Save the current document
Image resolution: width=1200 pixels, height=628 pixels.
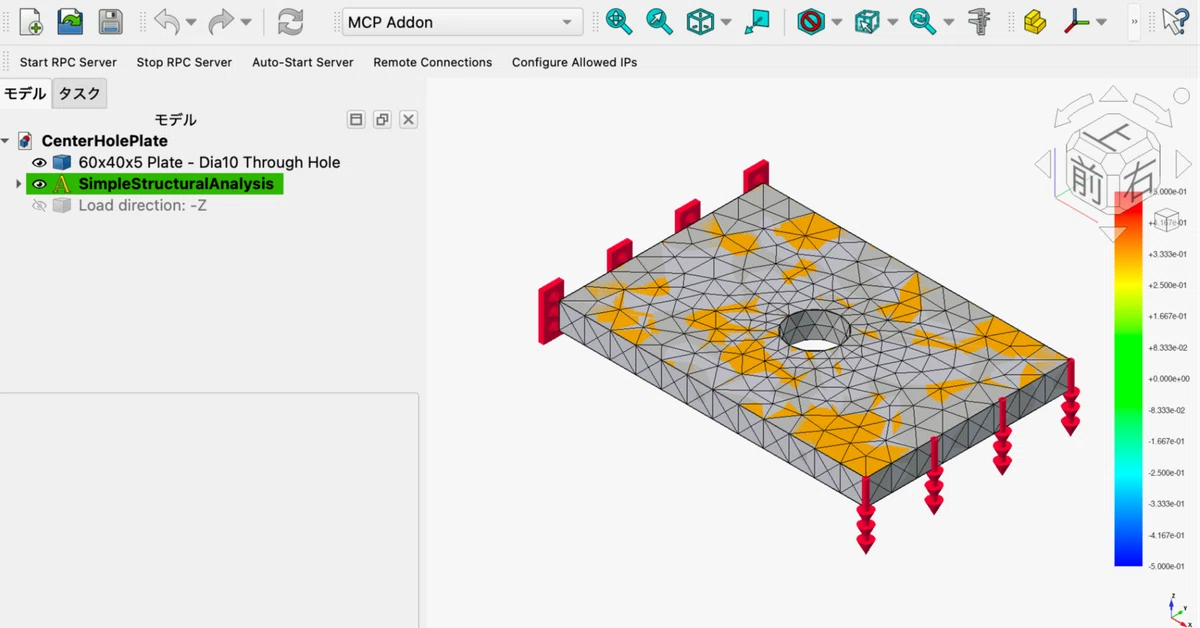[x=110, y=21]
